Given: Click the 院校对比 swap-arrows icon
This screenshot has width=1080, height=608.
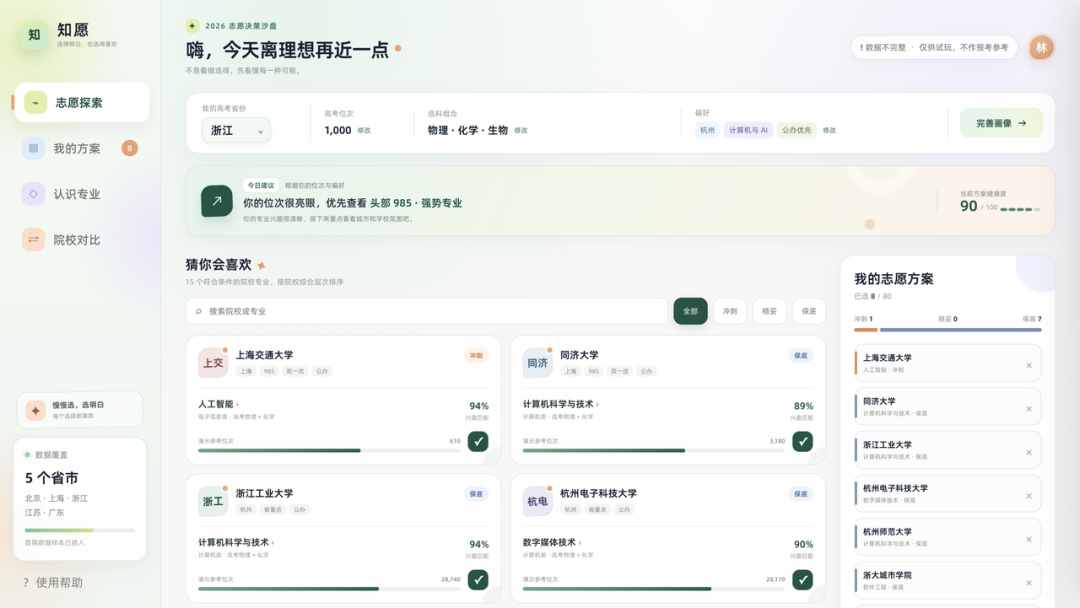Looking at the screenshot, I should 33,240.
